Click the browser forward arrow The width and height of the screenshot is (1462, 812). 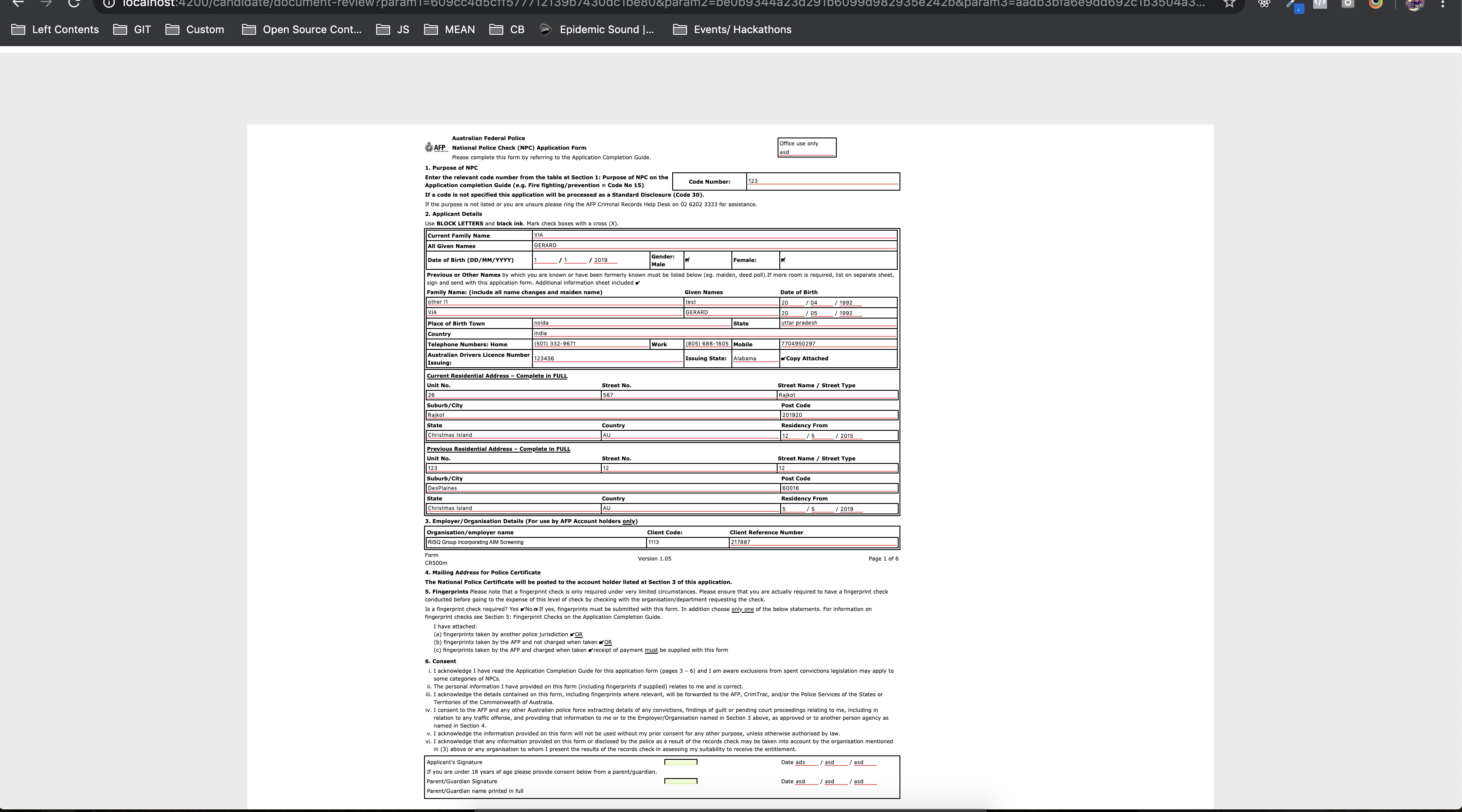click(x=46, y=3)
